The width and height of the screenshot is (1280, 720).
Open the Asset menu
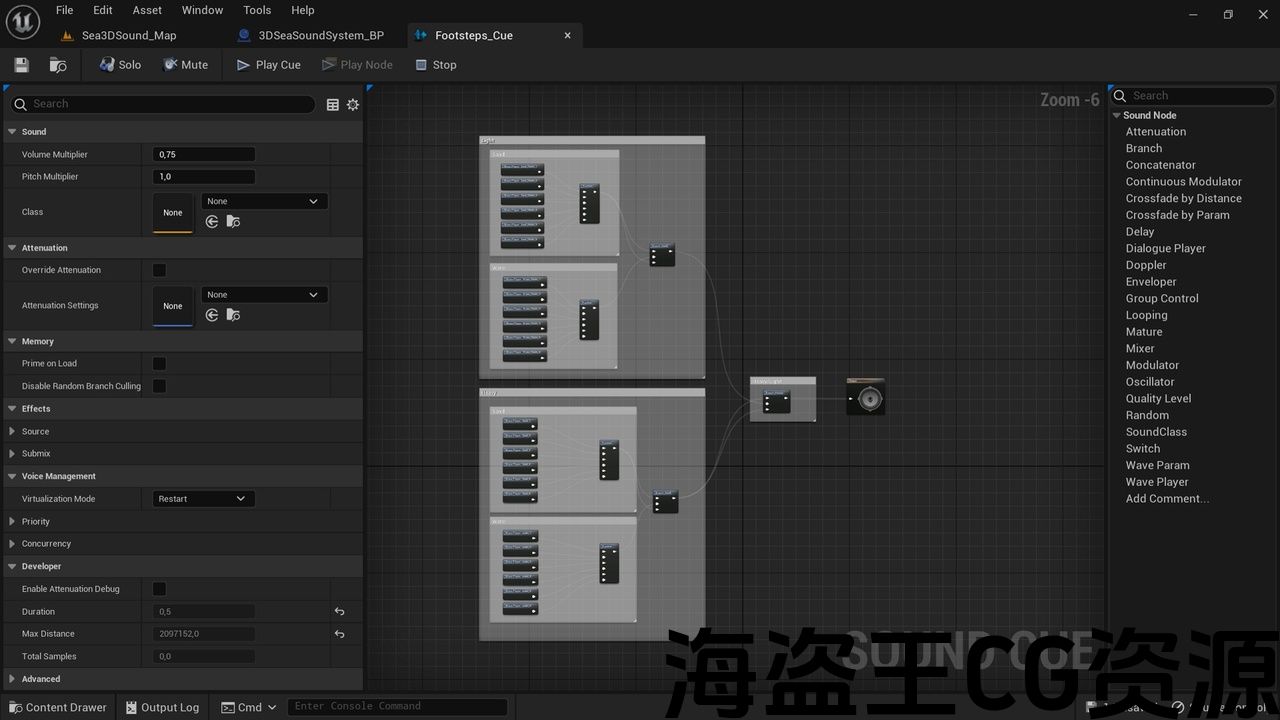coord(147,10)
